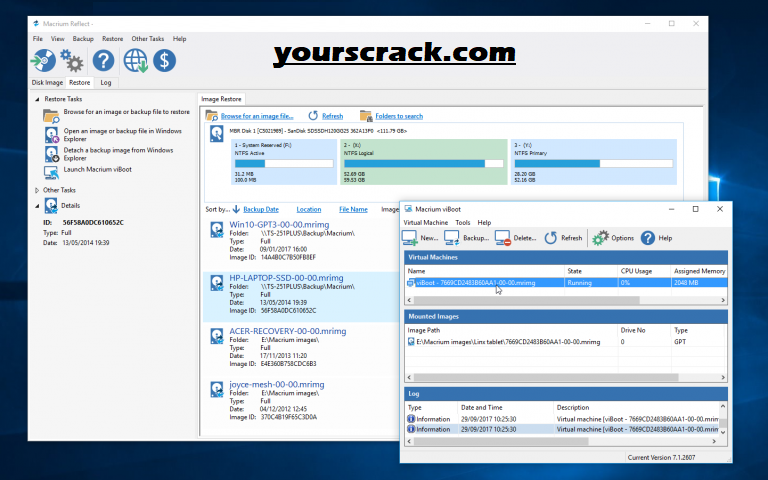Image resolution: width=768 pixels, height=480 pixels.
Task: Expand the Other Tasks section
Action: pos(37,190)
